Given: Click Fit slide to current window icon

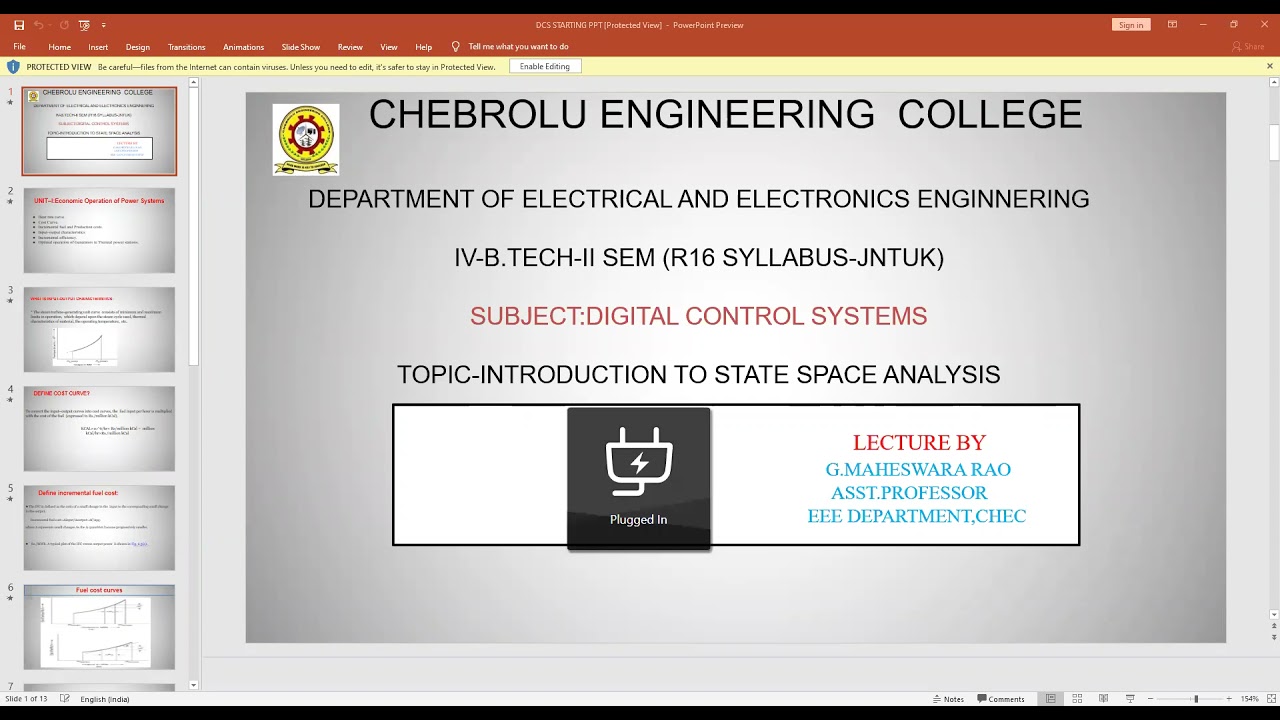Looking at the screenshot, I should [1270, 699].
